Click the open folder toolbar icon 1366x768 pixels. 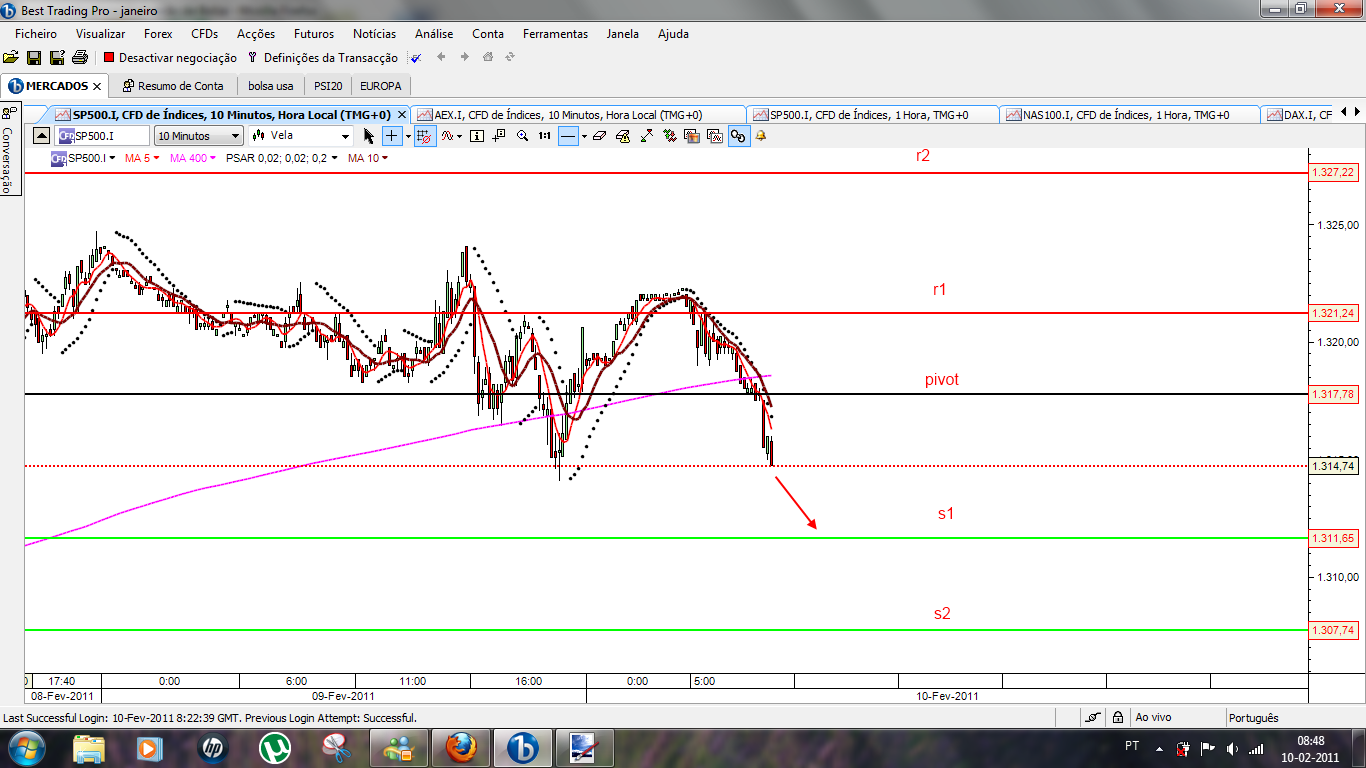click(11, 58)
